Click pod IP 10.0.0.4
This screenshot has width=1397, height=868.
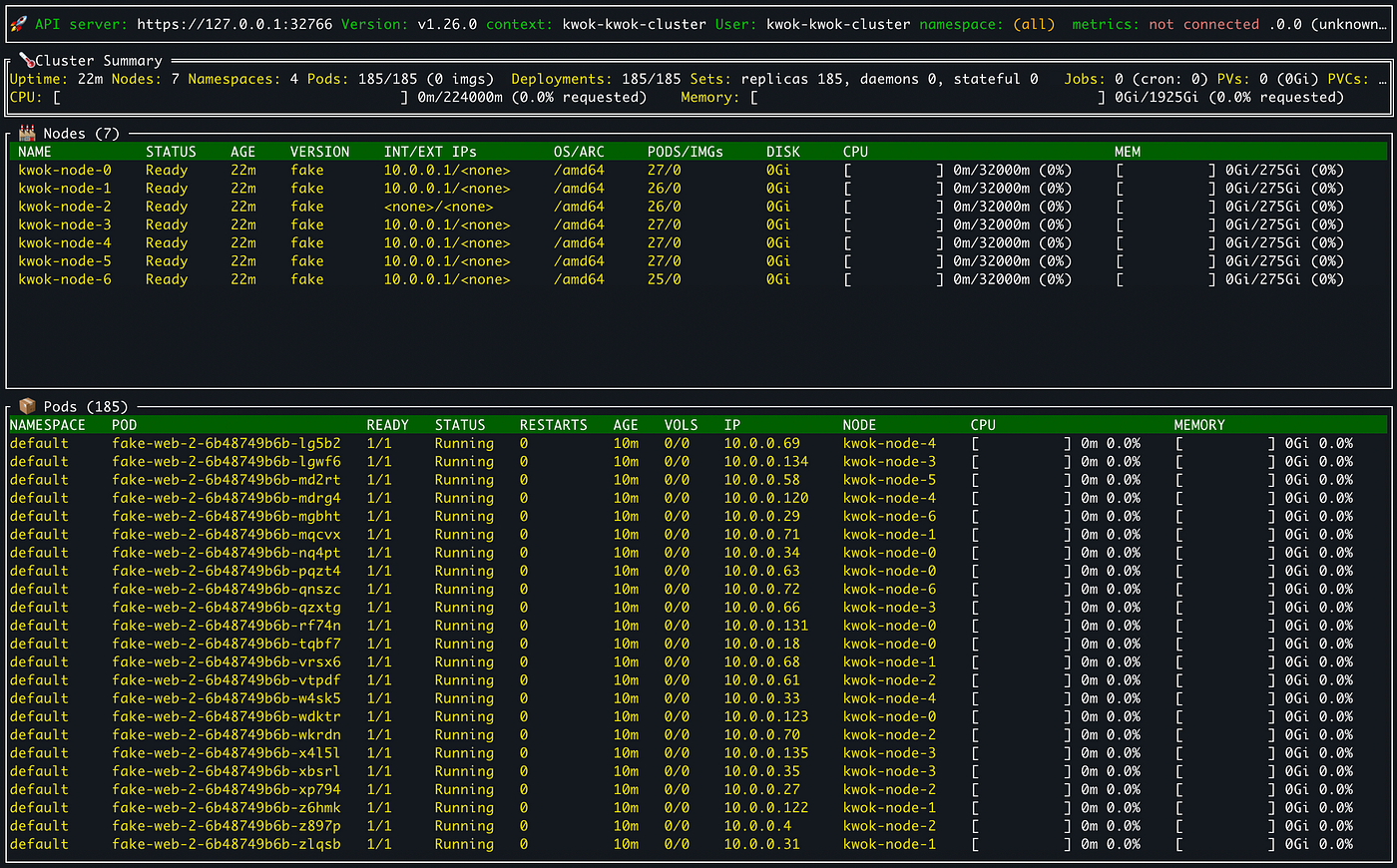pyautogui.click(x=758, y=826)
